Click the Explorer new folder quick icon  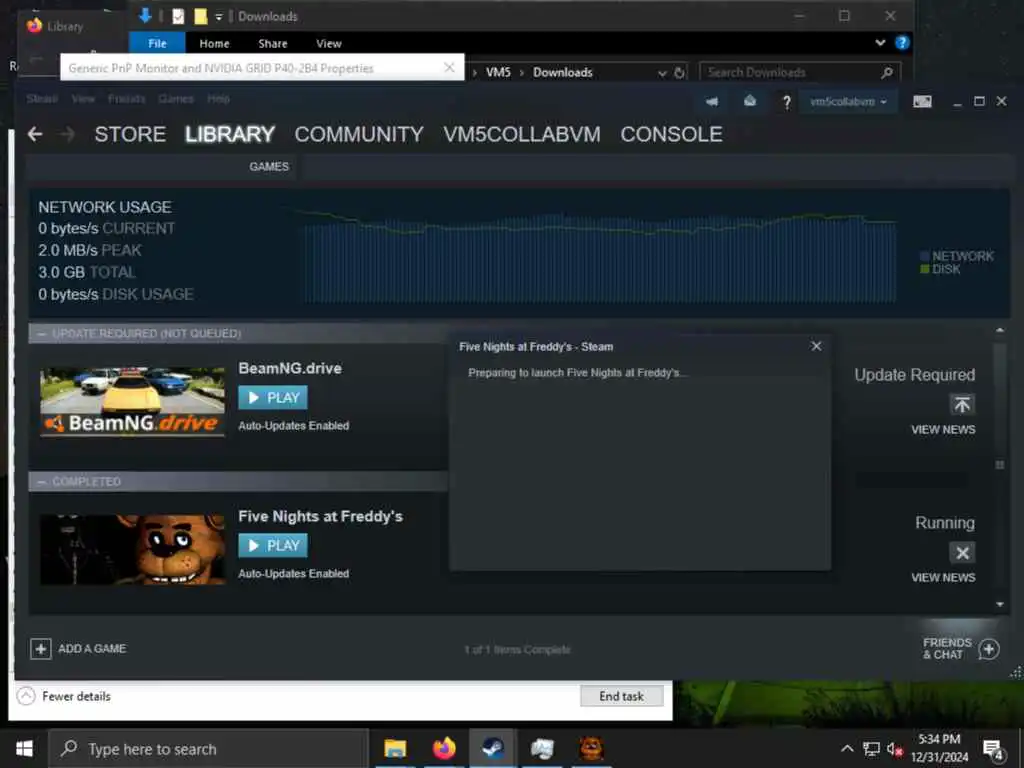(200, 16)
